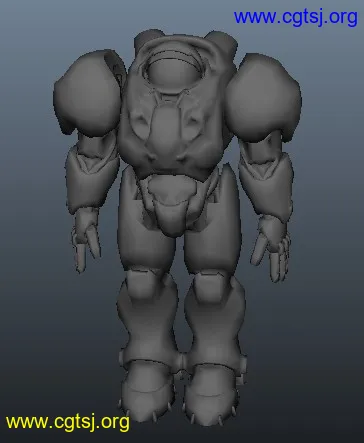The height and width of the screenshot is (443, 364).
Task: Select the thigh armor on the right side
Action: tap(213, 227)
